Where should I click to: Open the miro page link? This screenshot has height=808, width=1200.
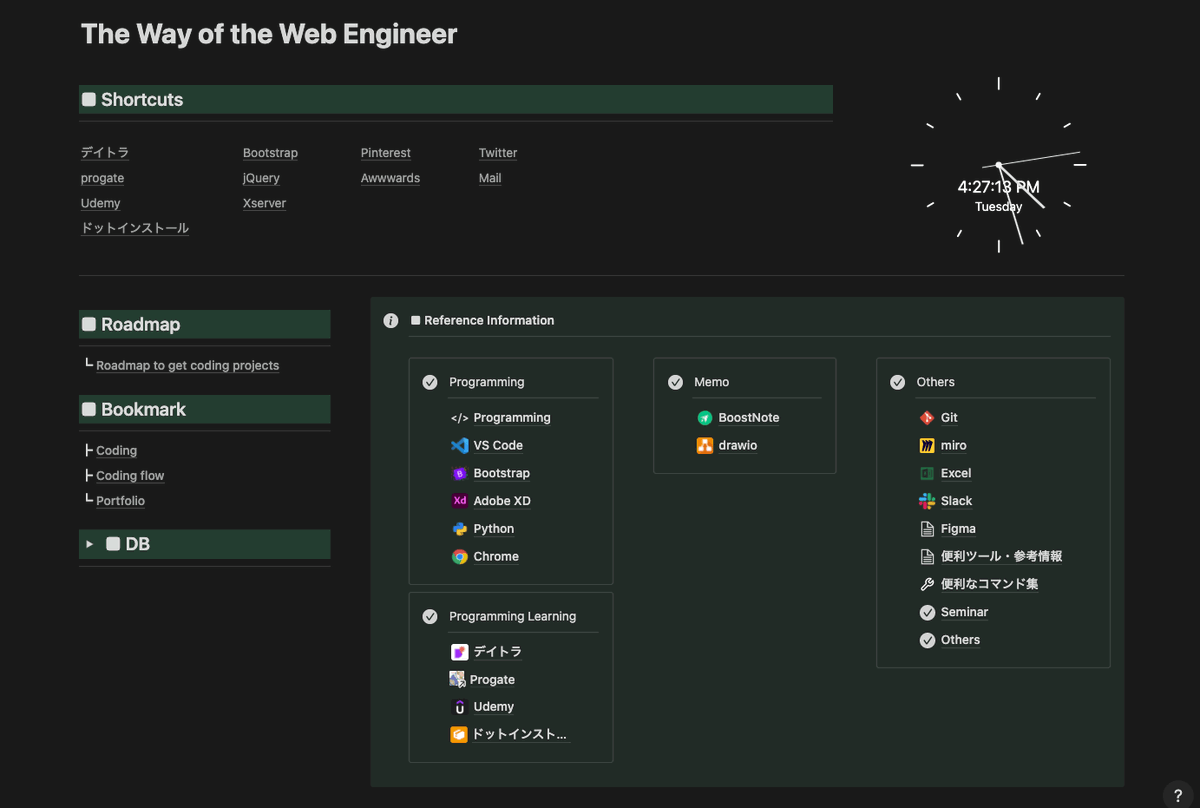point(954,446)
